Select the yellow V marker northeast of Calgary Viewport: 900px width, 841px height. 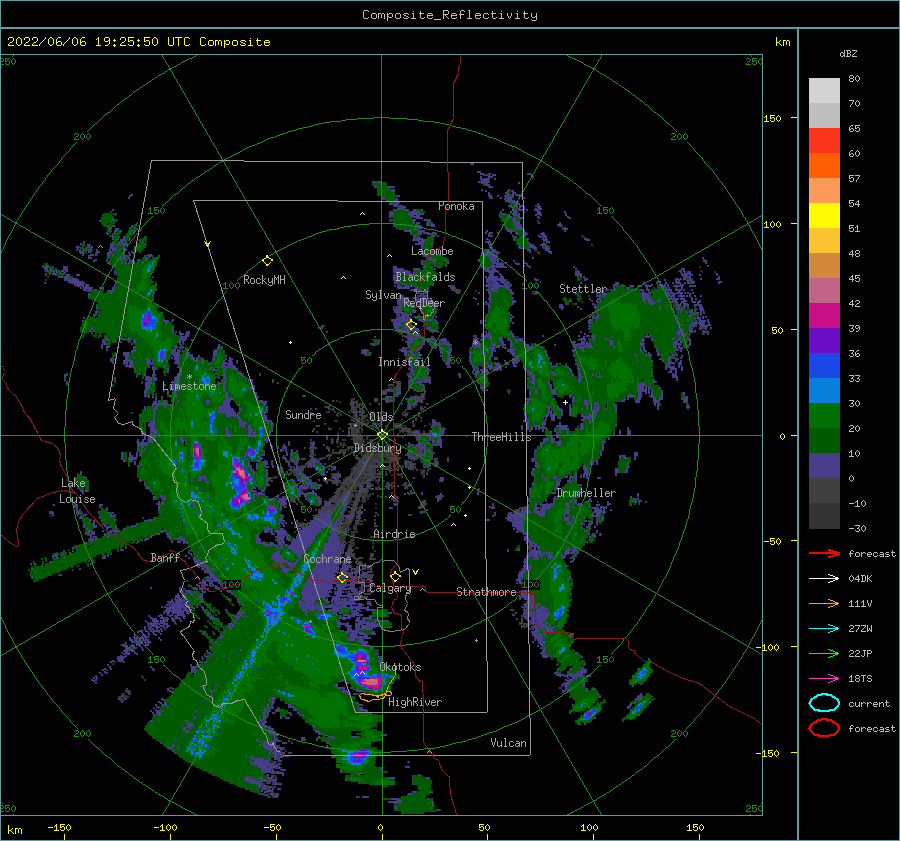[x=415, y=572]
